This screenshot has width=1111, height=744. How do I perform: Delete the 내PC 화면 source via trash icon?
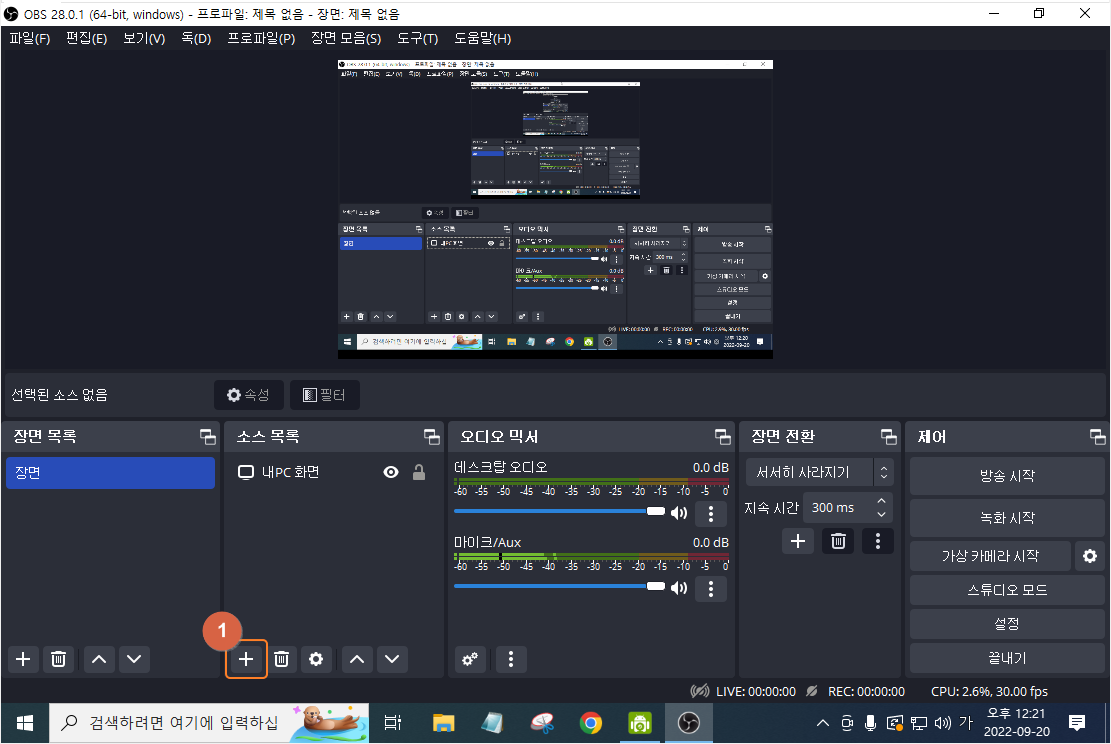[281, 659]
